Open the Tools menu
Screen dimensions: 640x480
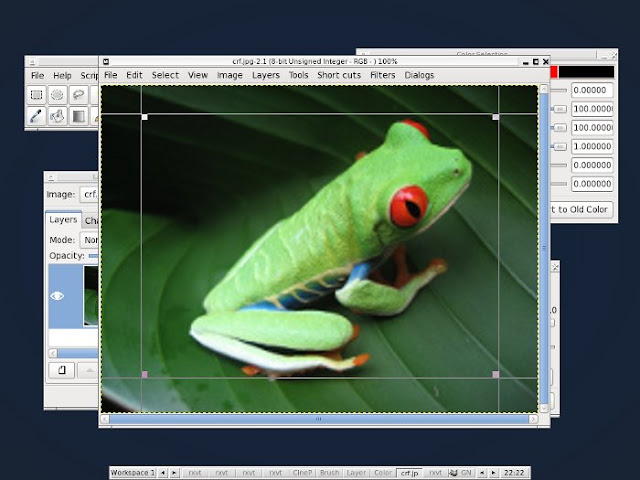click(299, 75)
